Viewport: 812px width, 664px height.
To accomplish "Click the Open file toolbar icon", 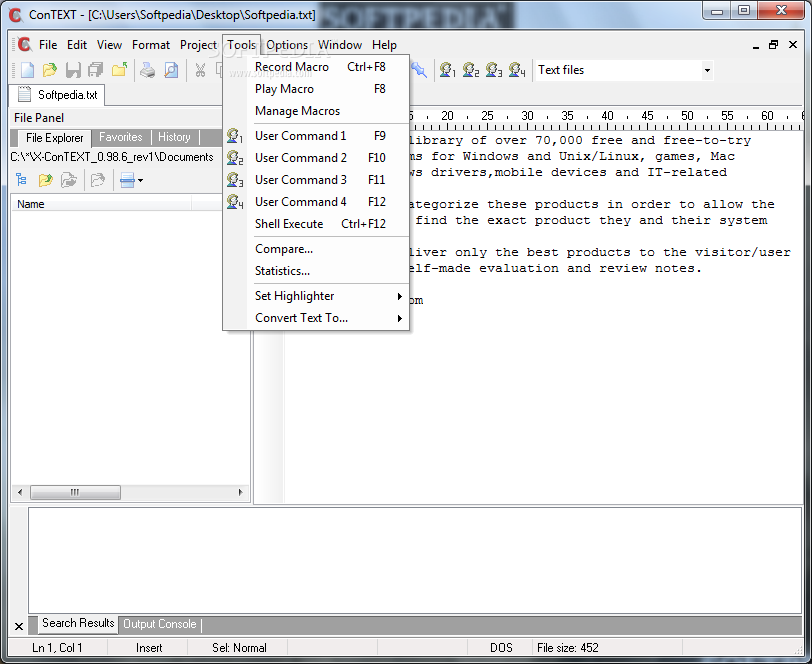I will pyautogui.click(x=50, y=70).
